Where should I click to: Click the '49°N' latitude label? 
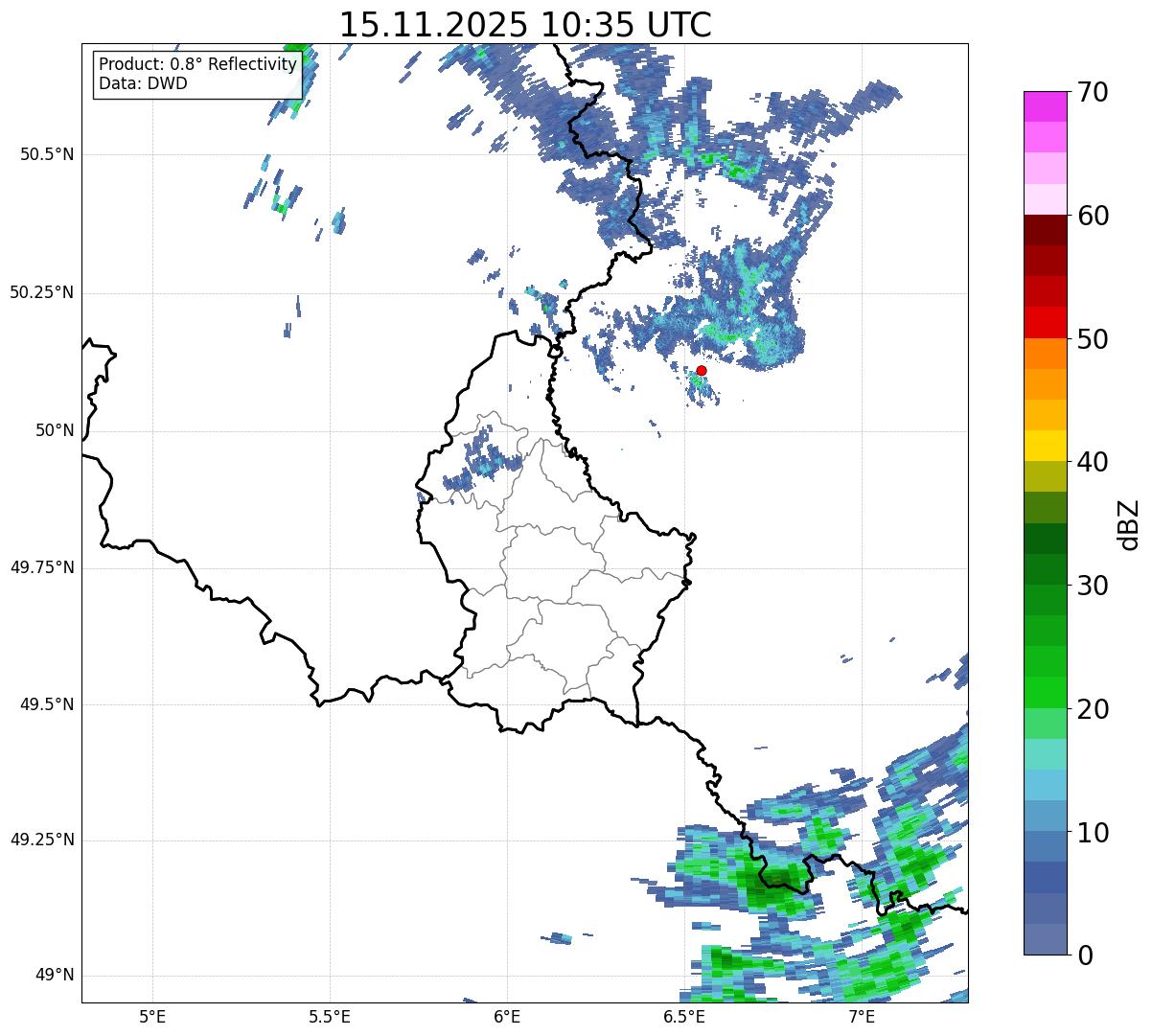(55, 976)
